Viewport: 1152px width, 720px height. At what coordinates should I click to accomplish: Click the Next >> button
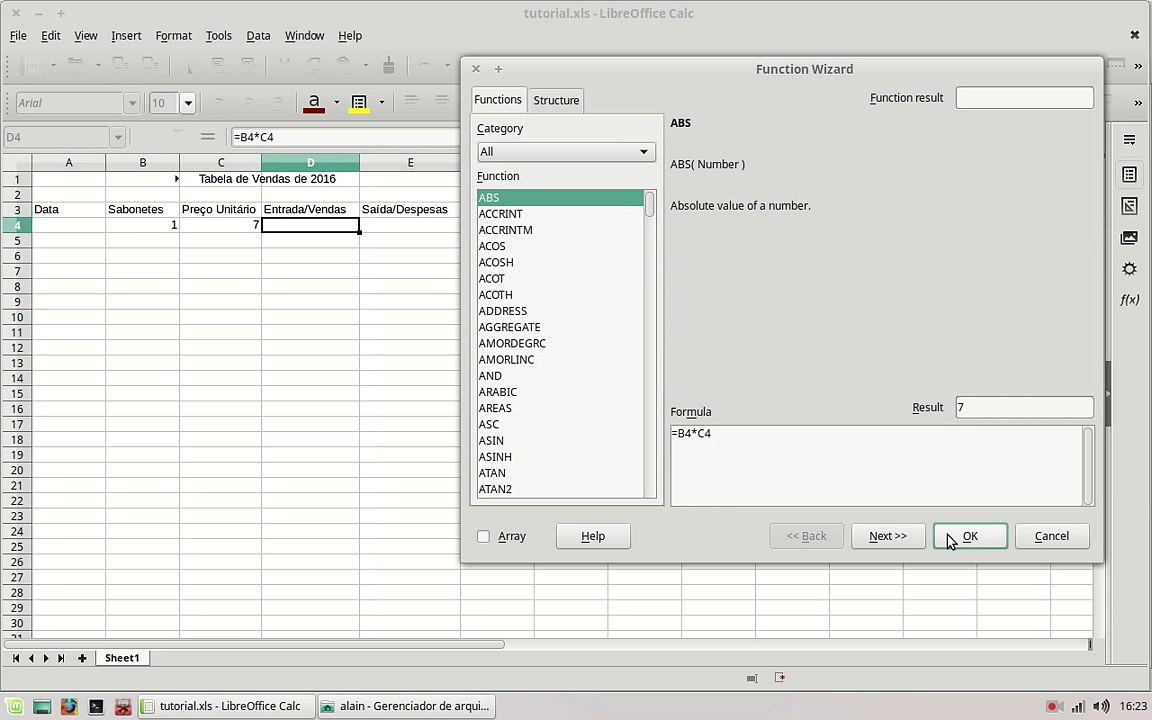[888, 536]
